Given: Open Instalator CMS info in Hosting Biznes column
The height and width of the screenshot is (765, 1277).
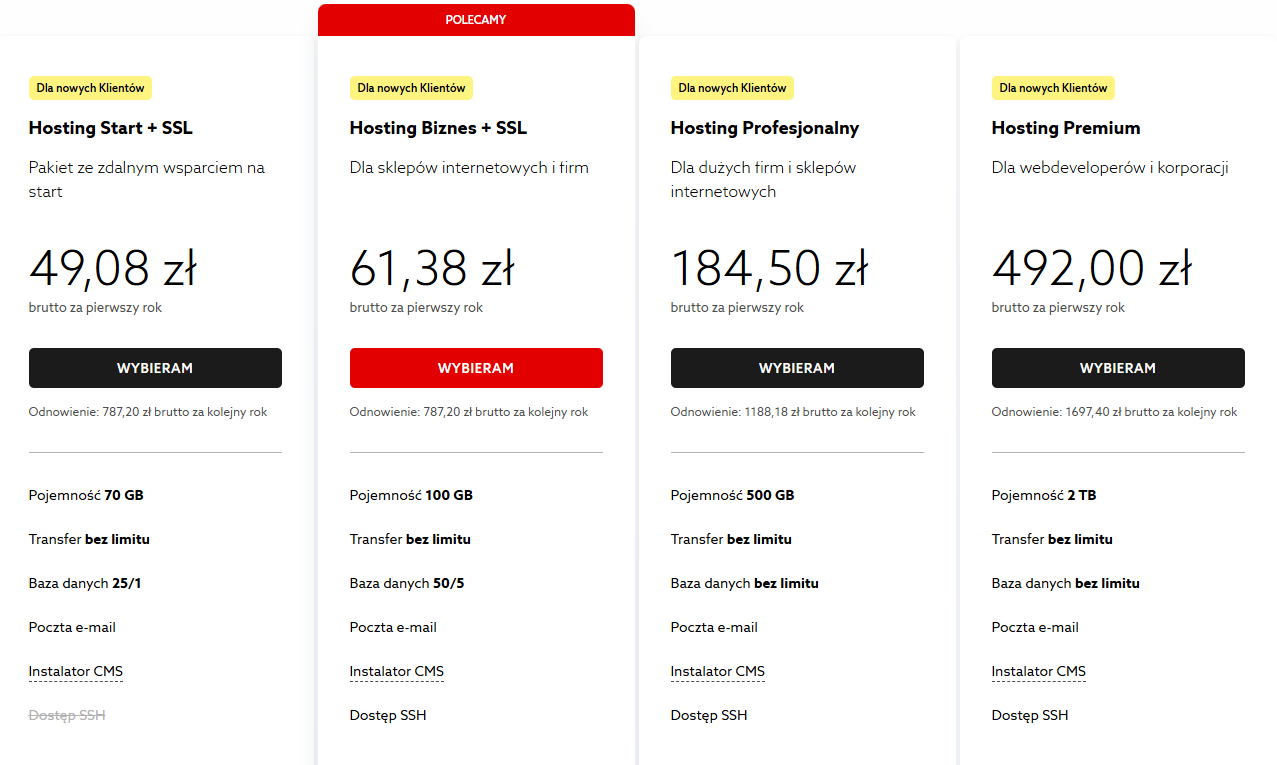Looking at the screenshot, I should 397,671.
